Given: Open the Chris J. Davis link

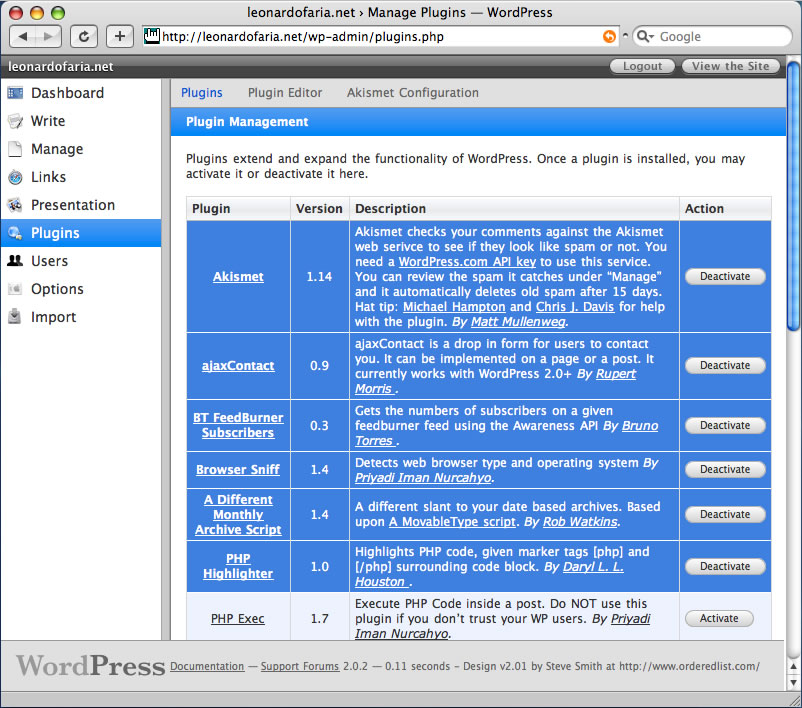Looking at the screenshot, I should pos(575,306).
